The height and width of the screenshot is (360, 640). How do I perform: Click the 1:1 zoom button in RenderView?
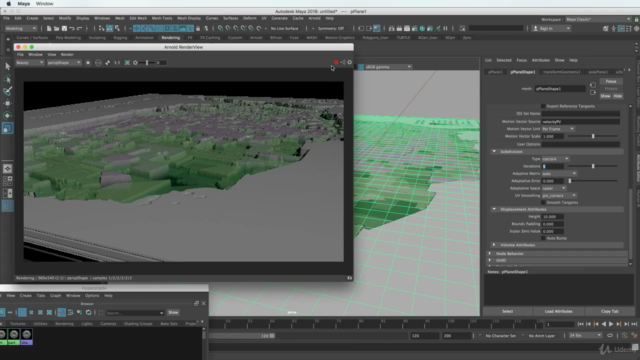[117, 62]
